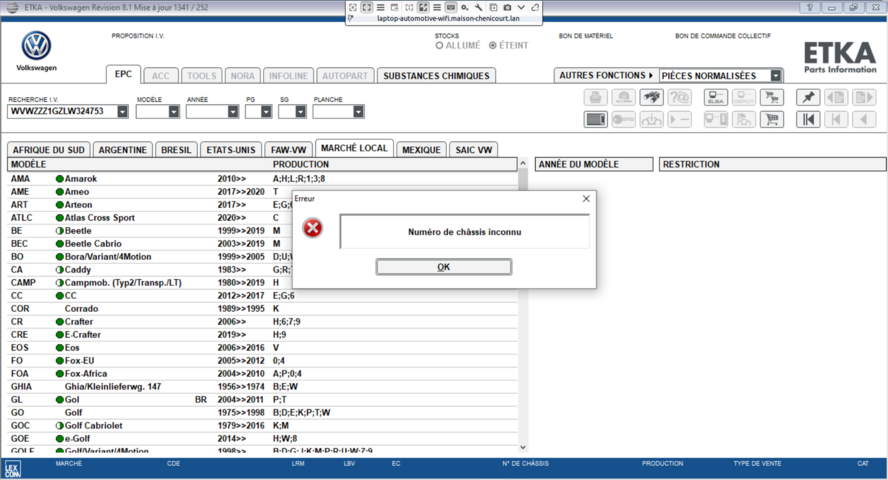Screen dimensions: 888x480
Task: Click the person with flag icon
Action: [x=744, y=119]
